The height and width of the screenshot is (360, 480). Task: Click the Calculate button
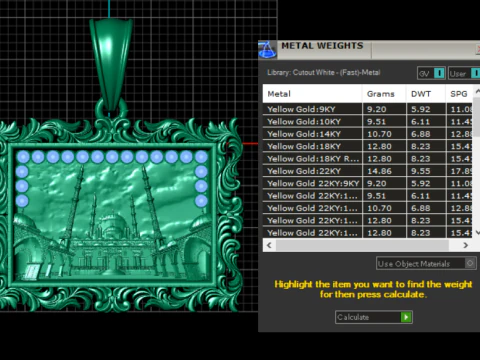(x=374, y=317)
